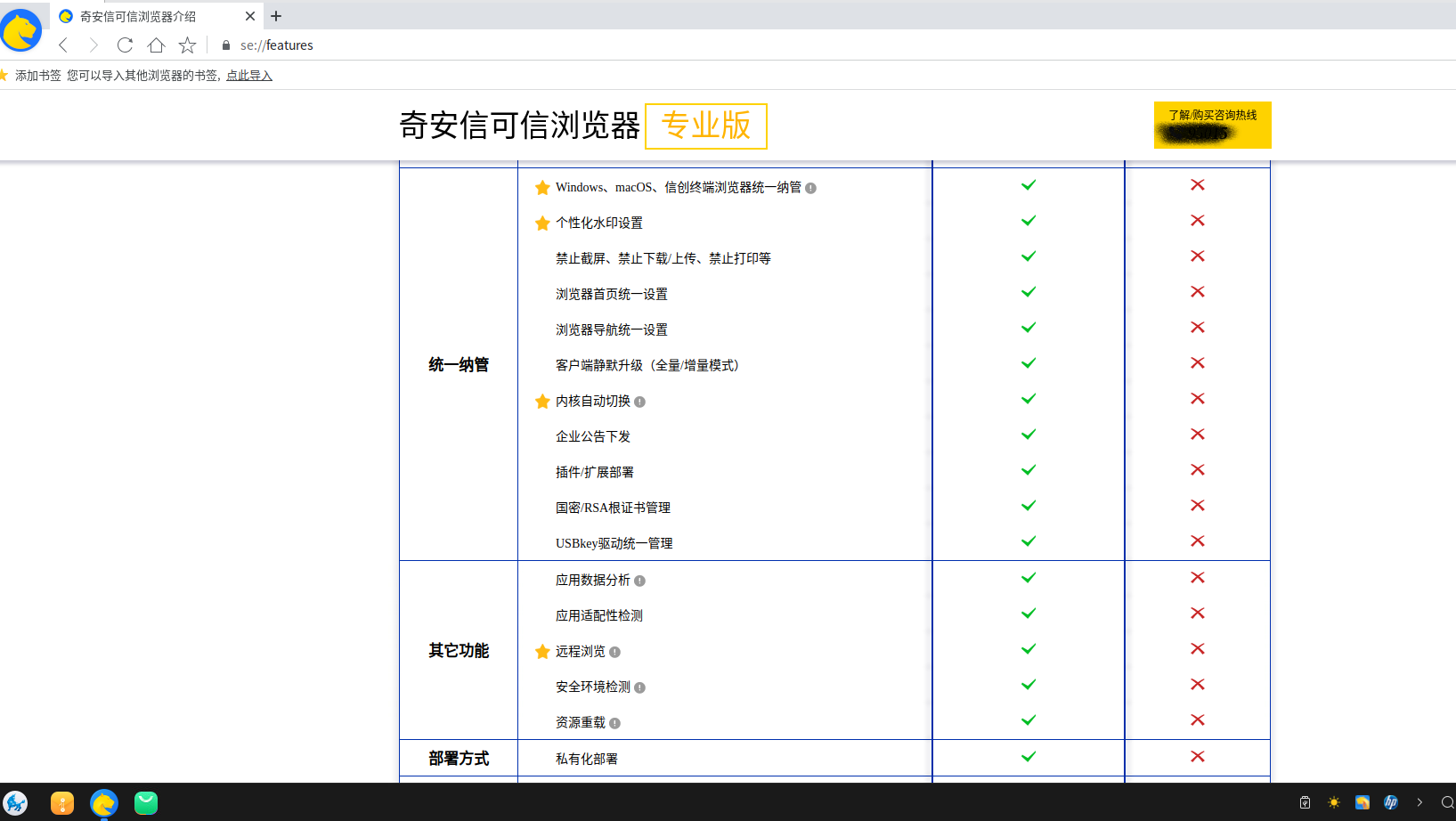Click info icon next to 安全环境检测

(x=639, y=687)
